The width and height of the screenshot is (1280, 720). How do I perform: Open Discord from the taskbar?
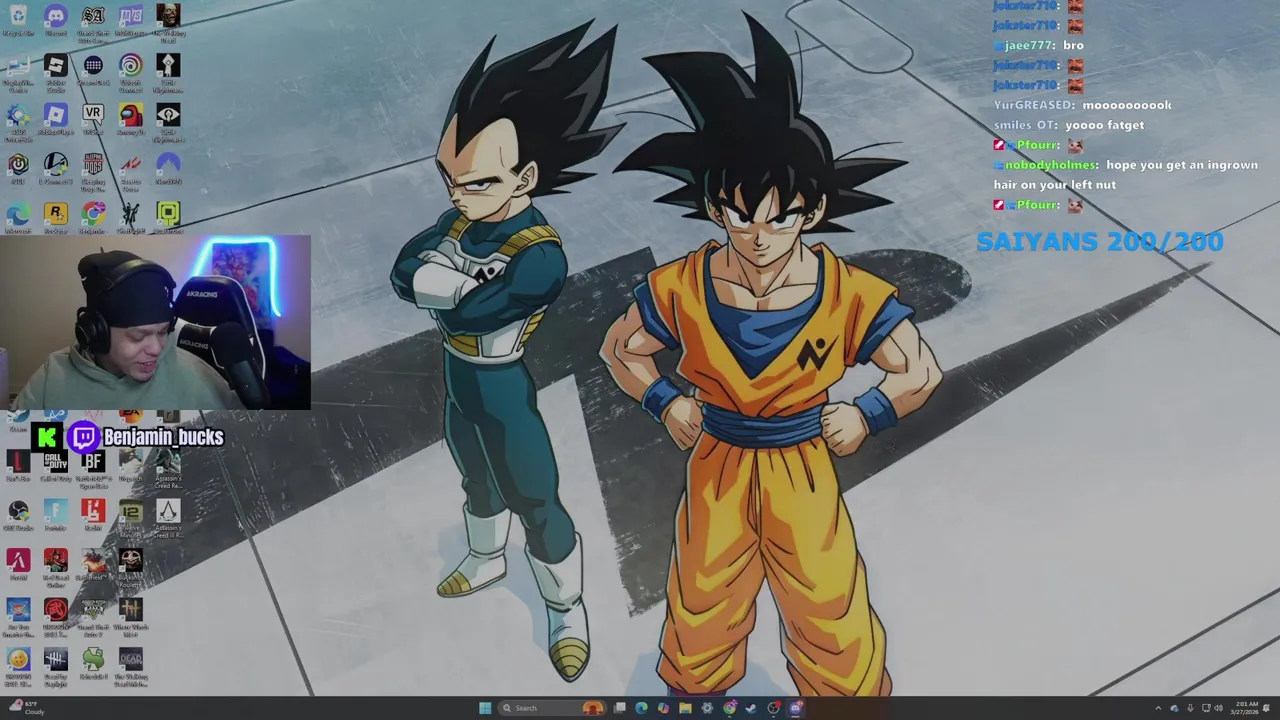(x=795, y=708)
